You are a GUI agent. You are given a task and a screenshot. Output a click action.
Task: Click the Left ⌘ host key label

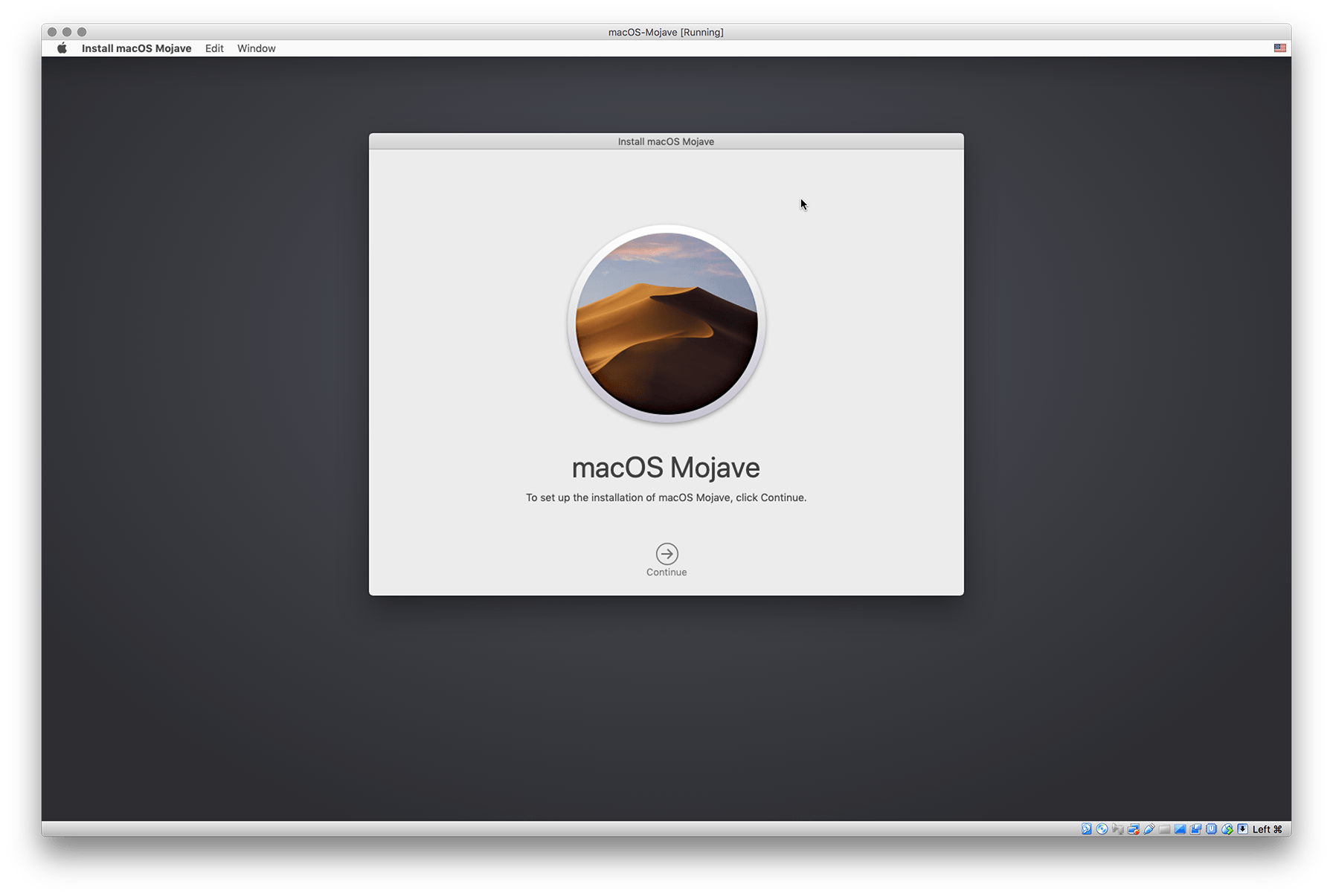click(x=1268, y=829)
